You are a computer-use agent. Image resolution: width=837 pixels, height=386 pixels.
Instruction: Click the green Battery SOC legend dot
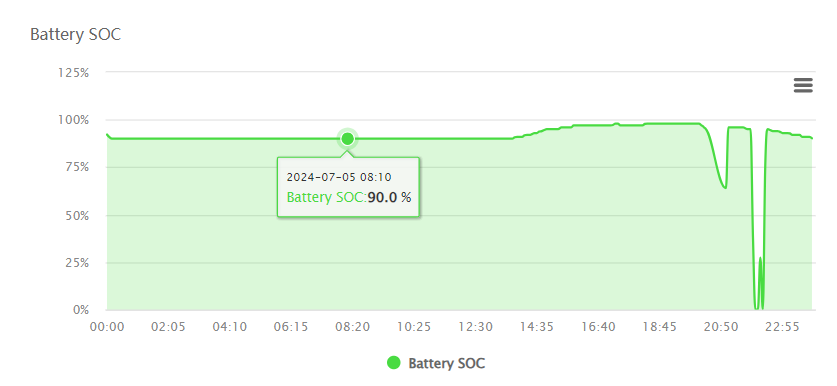(393, 364)
